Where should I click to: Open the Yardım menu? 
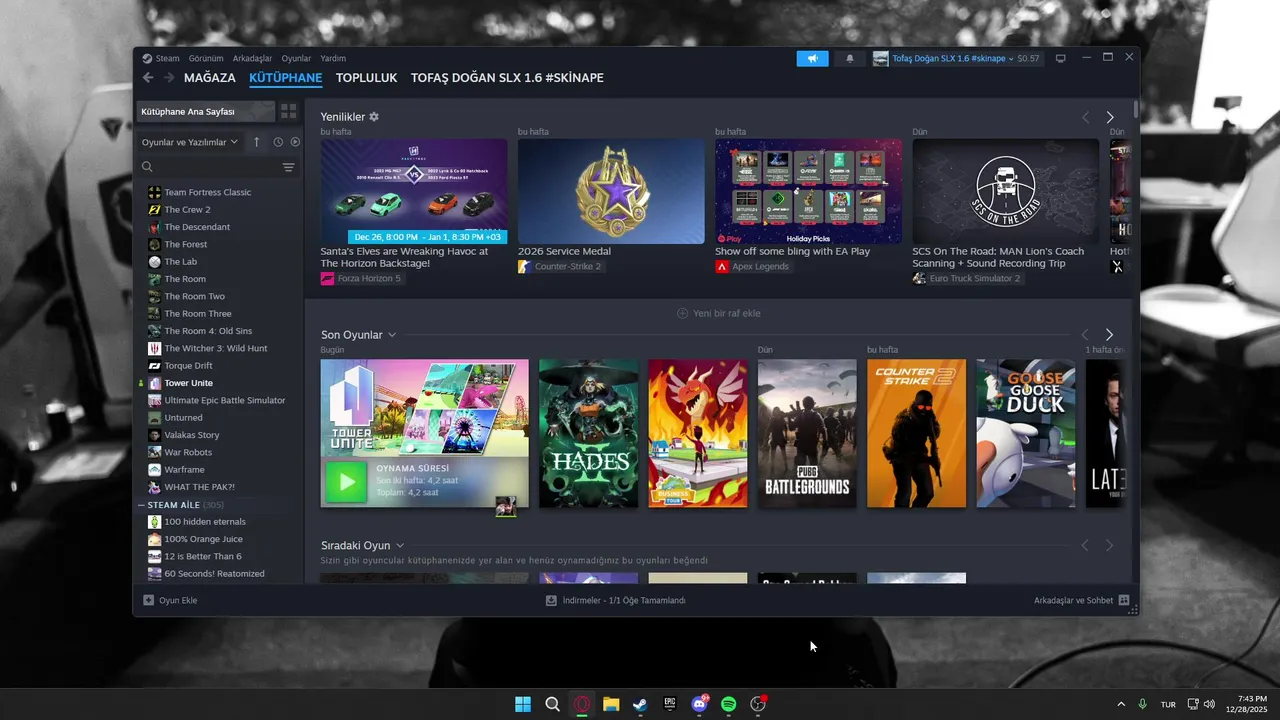pyautogui.click(x=333, y=58)
